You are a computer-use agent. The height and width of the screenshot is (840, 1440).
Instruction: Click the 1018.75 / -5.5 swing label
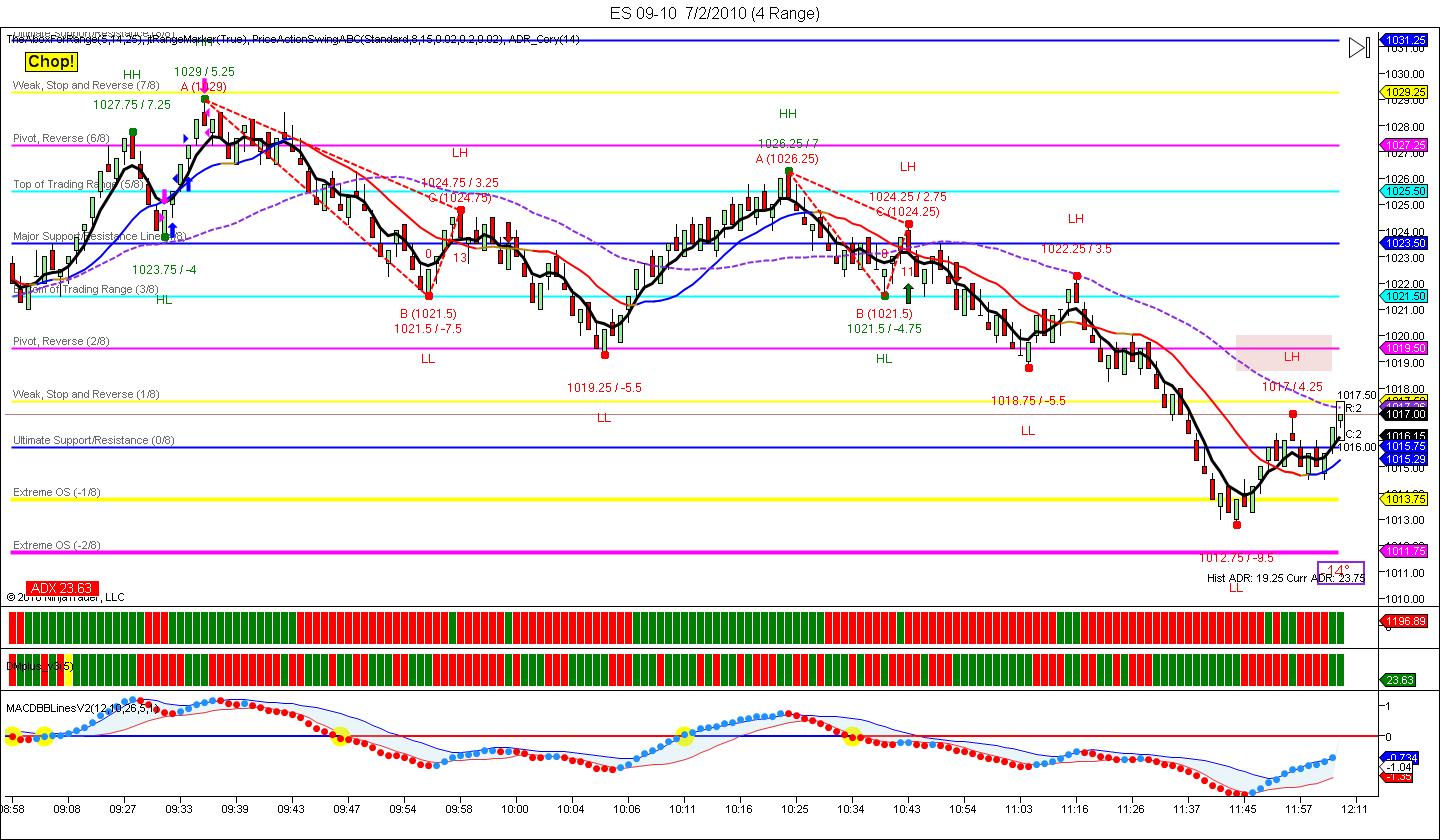point(1028,400)
